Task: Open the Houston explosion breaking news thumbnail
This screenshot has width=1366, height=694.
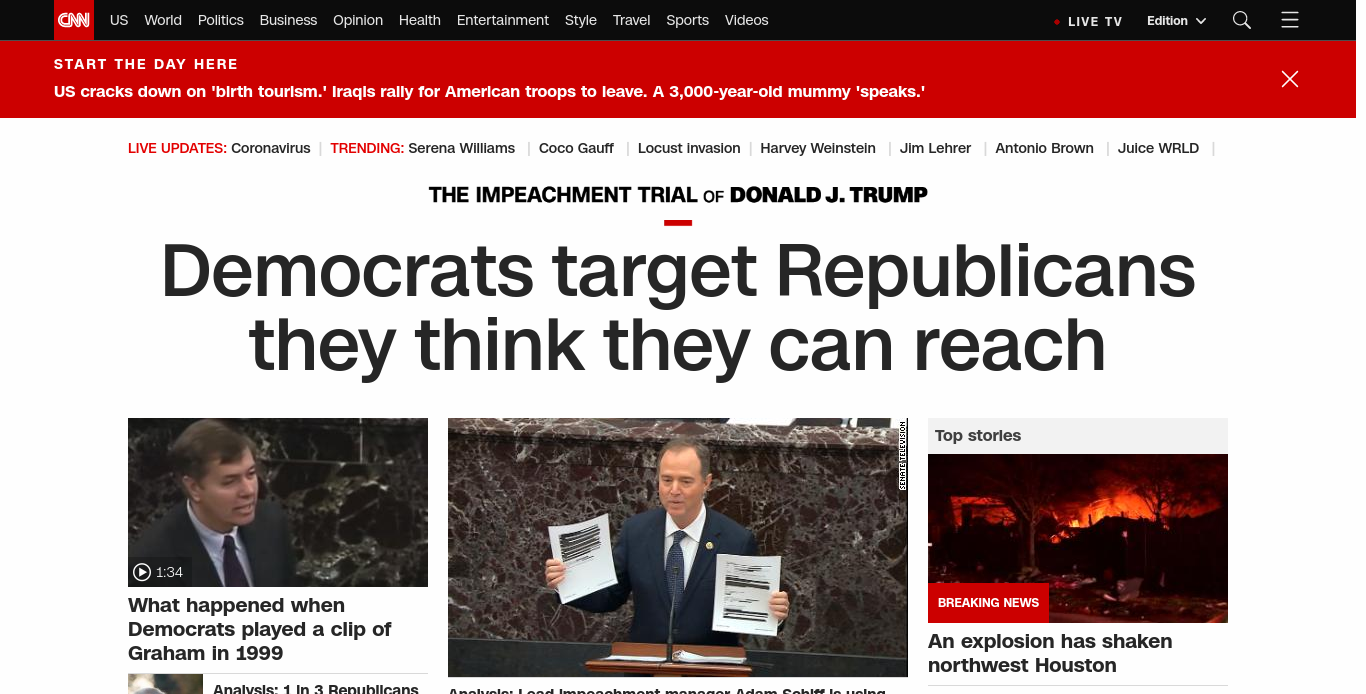Action: point(1078,538)
